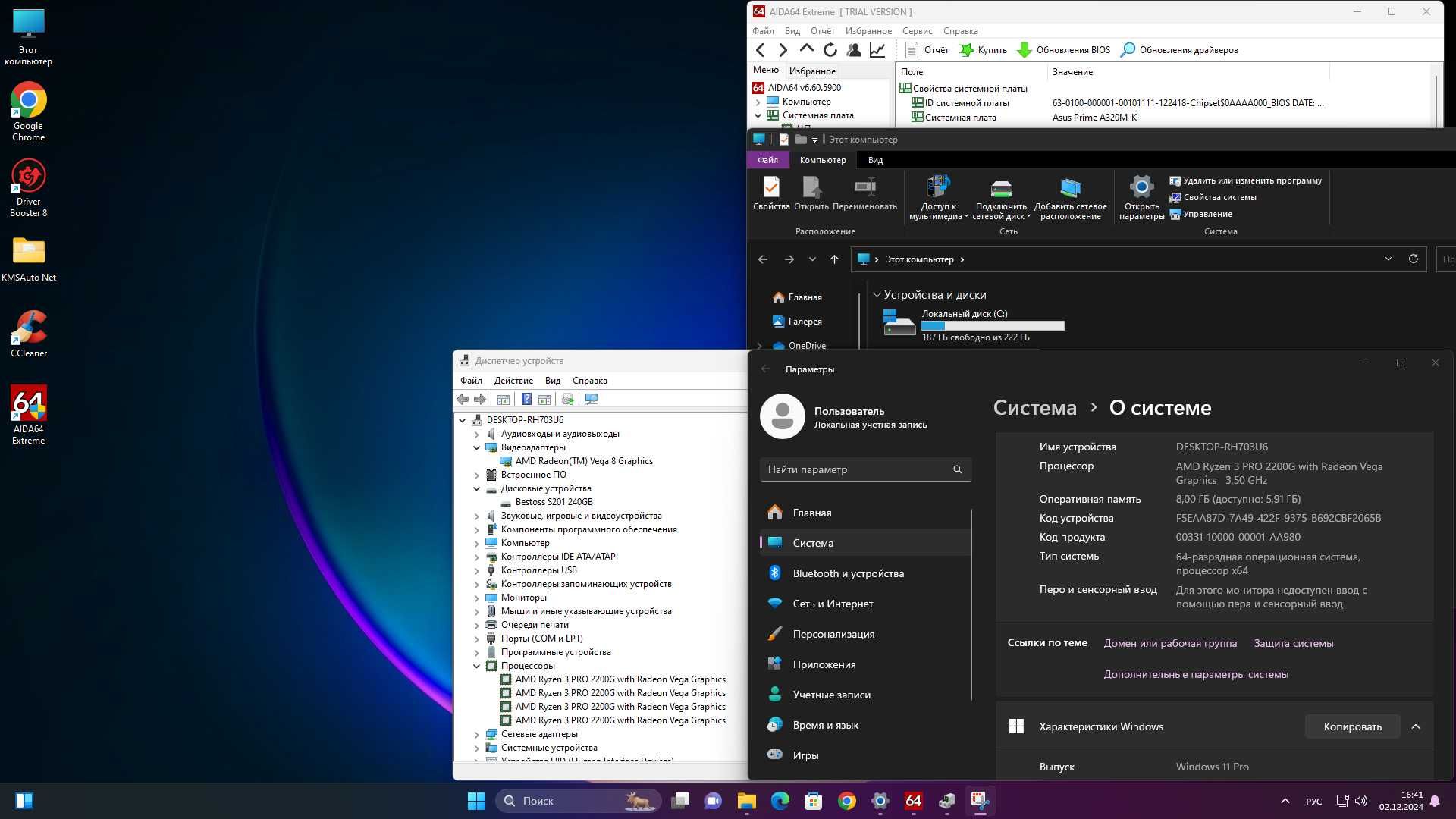Screen dimensions: 1456x819
Task: Switch to Избранное tab in AIDA64 panel
Action: pos(812,71)
